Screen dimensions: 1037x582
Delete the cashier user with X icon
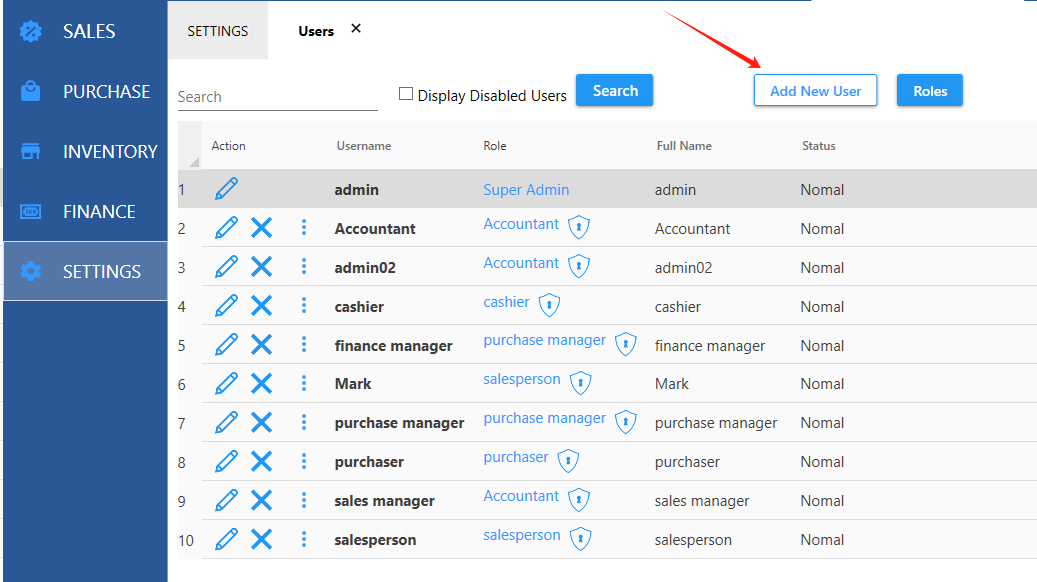pyautogui.click(x=261, y=306)
